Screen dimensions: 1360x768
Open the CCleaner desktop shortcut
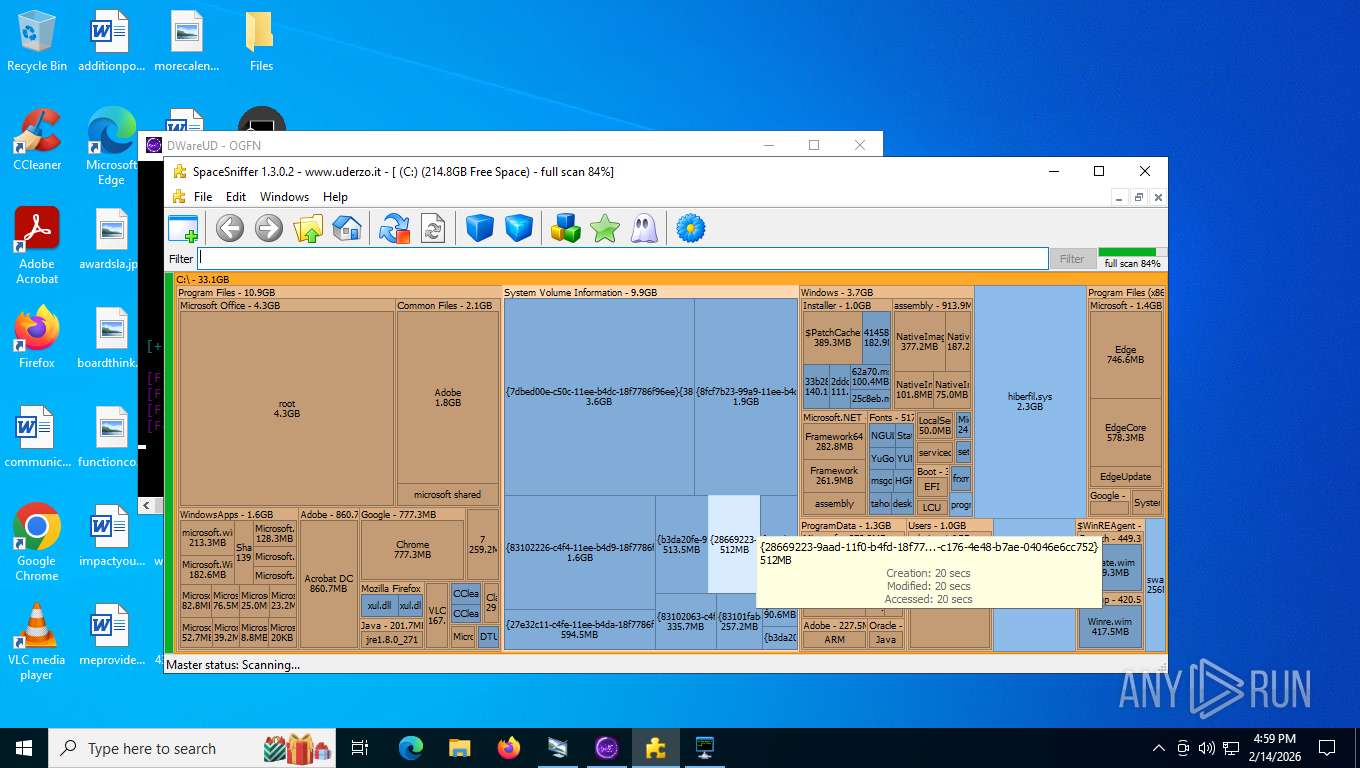37,140
